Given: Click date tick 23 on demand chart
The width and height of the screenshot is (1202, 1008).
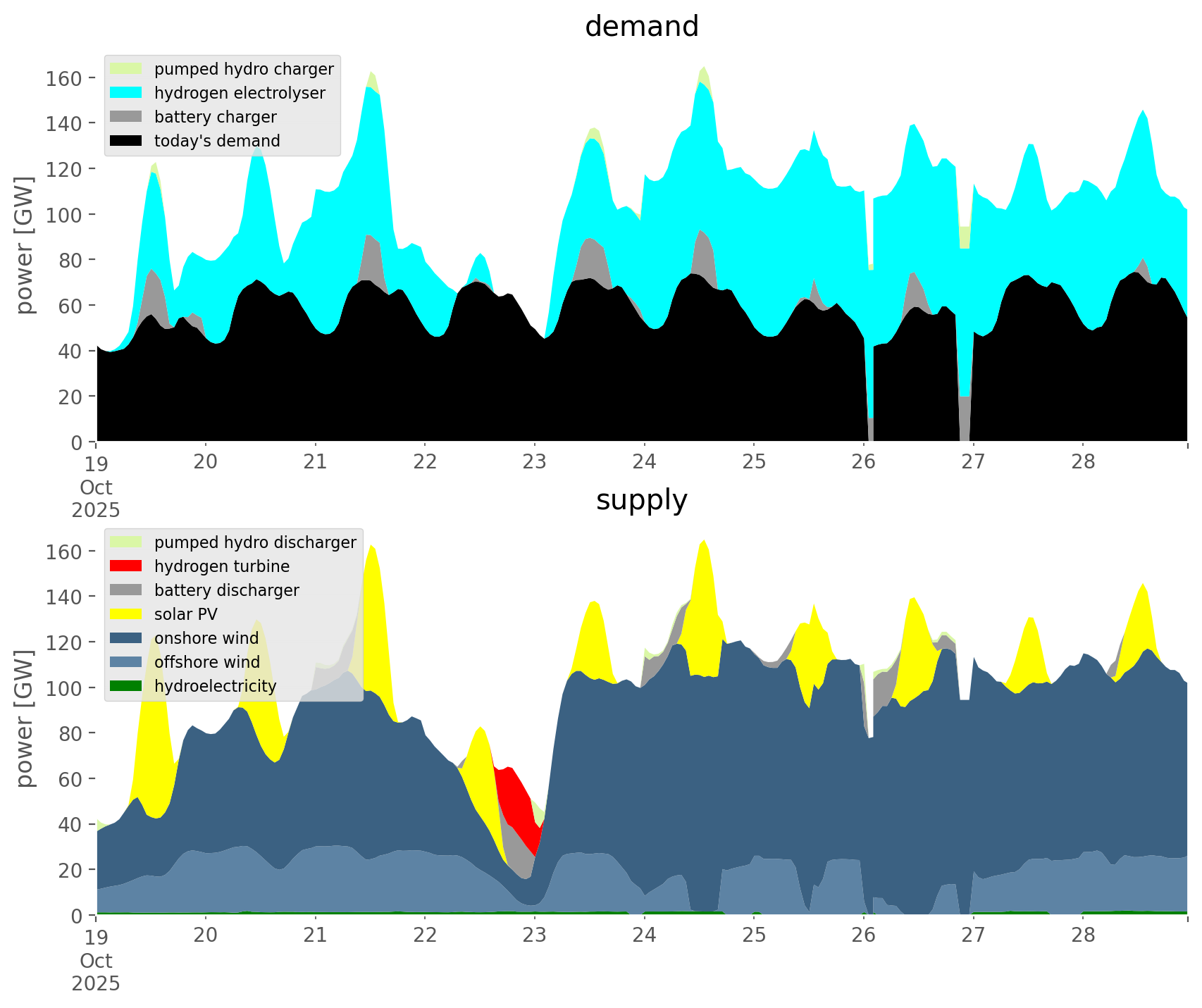Looking at the screenshot, I should click(x=535, y=462).
